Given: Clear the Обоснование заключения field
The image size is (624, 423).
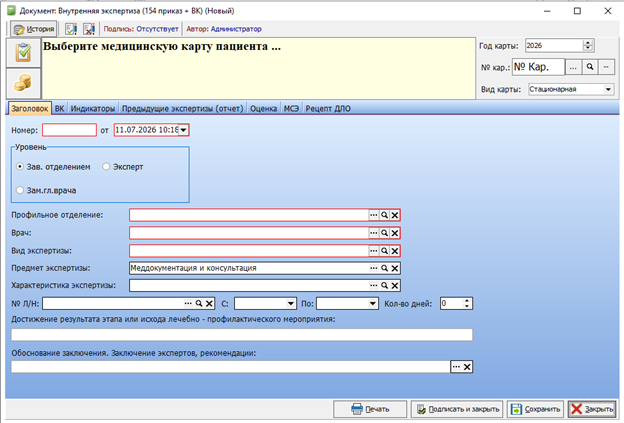Looking at the screenshot, I should click(467, 367).
